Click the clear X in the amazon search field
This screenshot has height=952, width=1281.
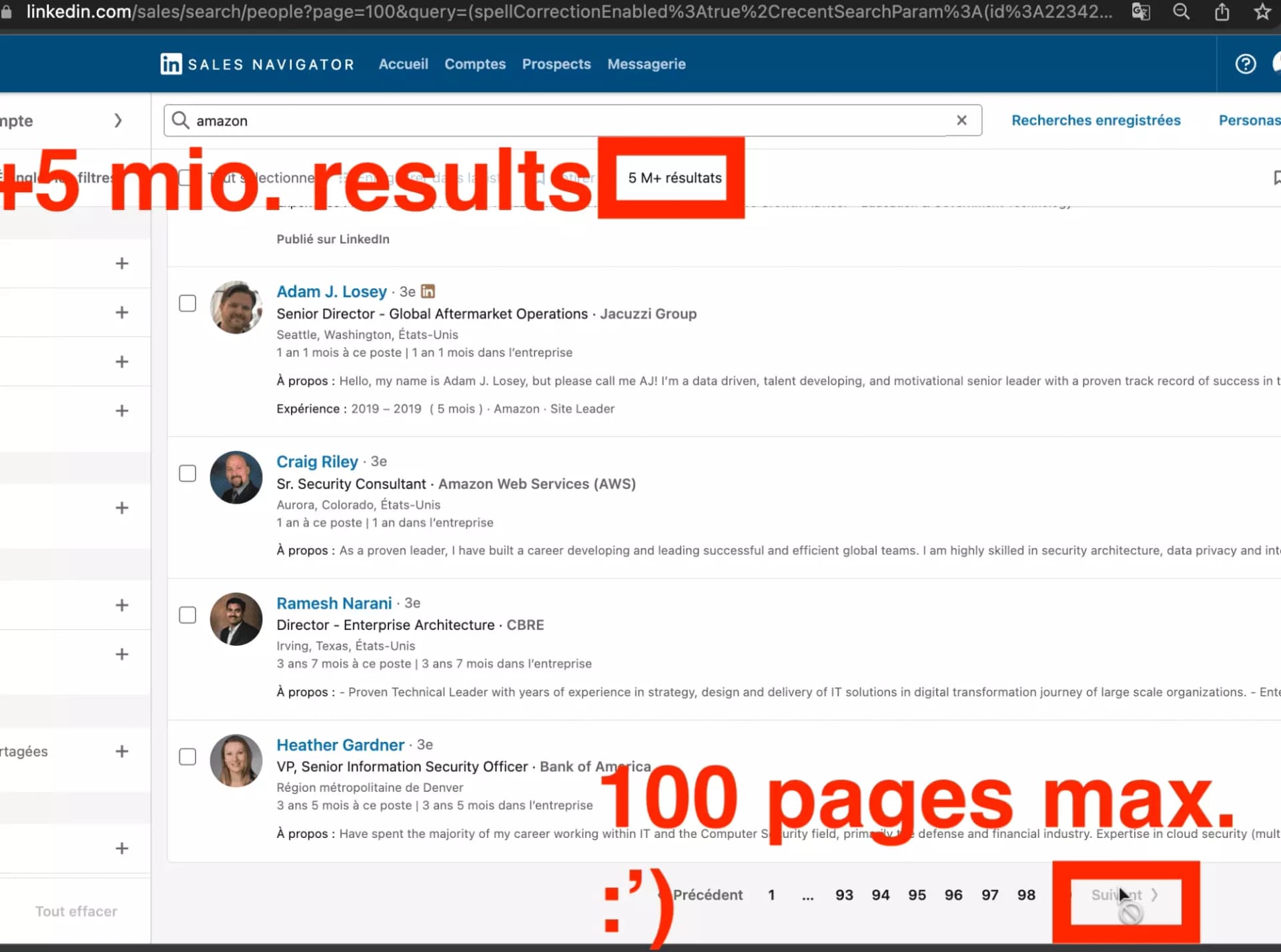pyautogui.click(x=961, y=121)
